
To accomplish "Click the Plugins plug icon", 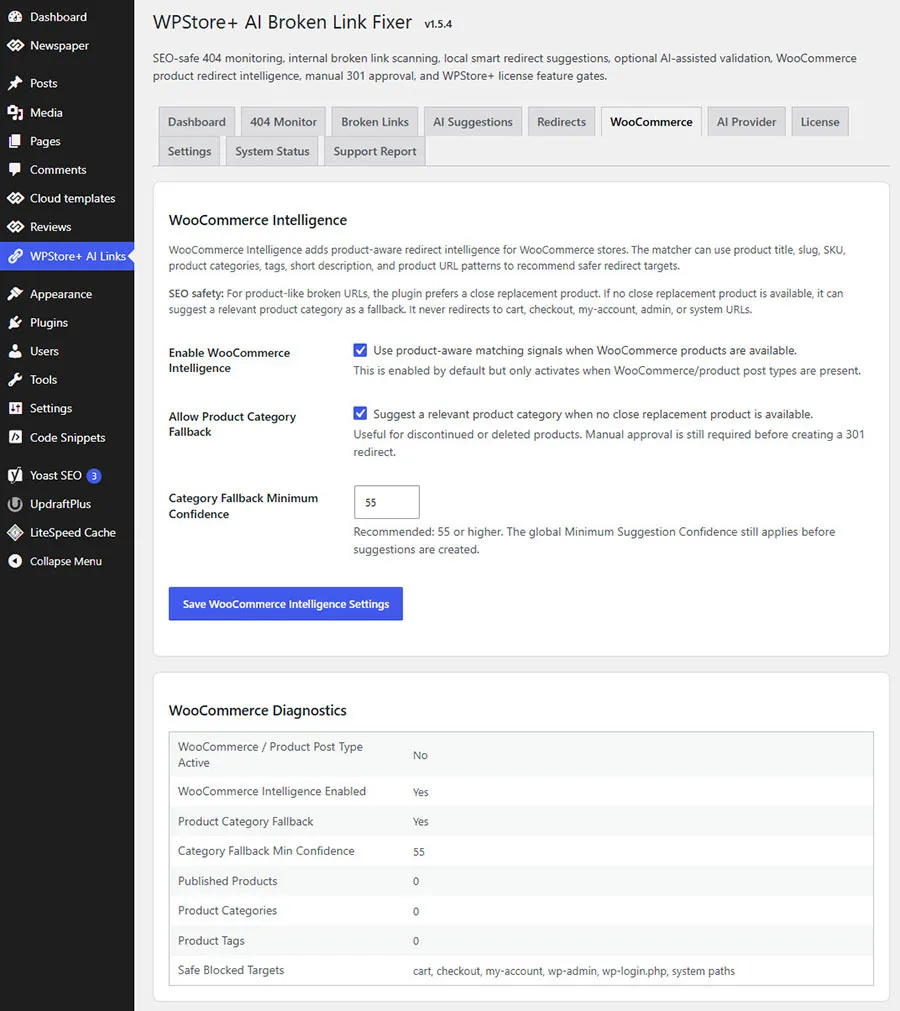I will click(x=15, y=322).
